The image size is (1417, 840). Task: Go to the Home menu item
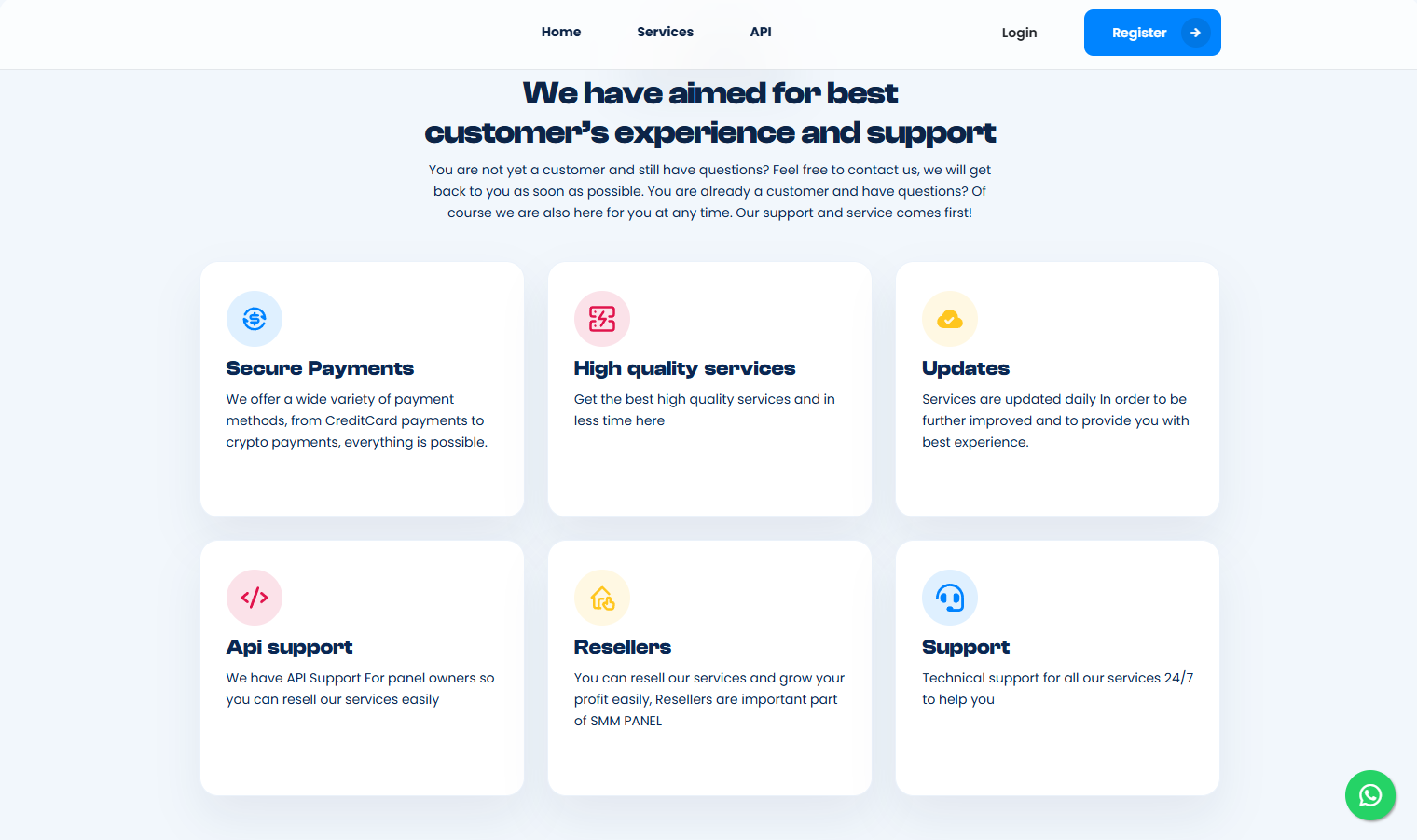tap(561, 32)
